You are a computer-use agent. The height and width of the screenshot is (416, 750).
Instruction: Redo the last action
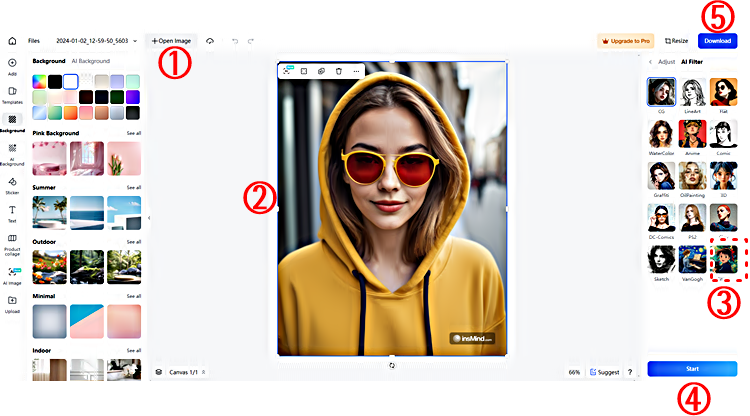(251, 41)
